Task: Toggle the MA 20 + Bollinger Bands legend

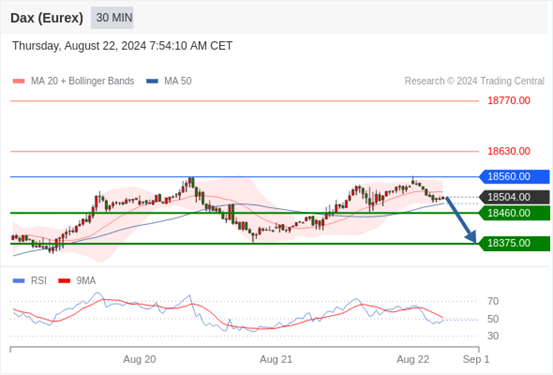Action: tap(73, 81)
